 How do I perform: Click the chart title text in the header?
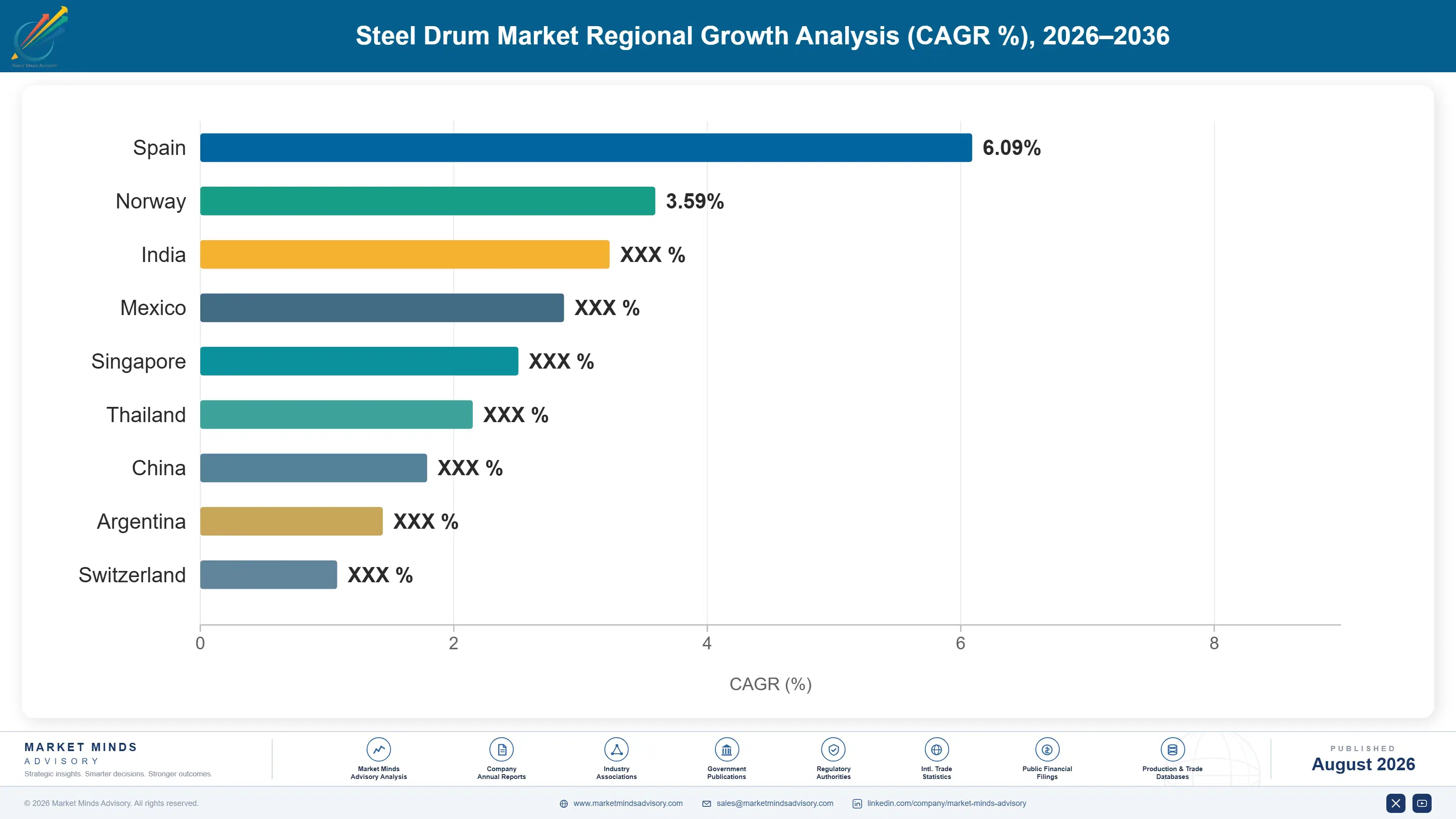point(762,36)
